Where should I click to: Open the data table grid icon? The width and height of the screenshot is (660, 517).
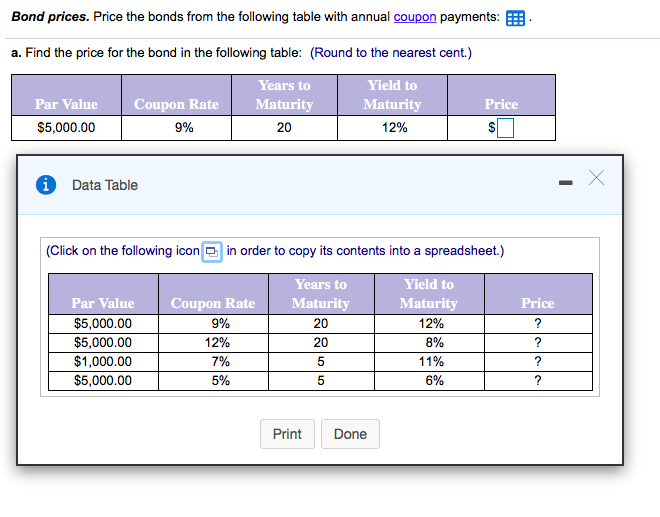click(515, 18)
